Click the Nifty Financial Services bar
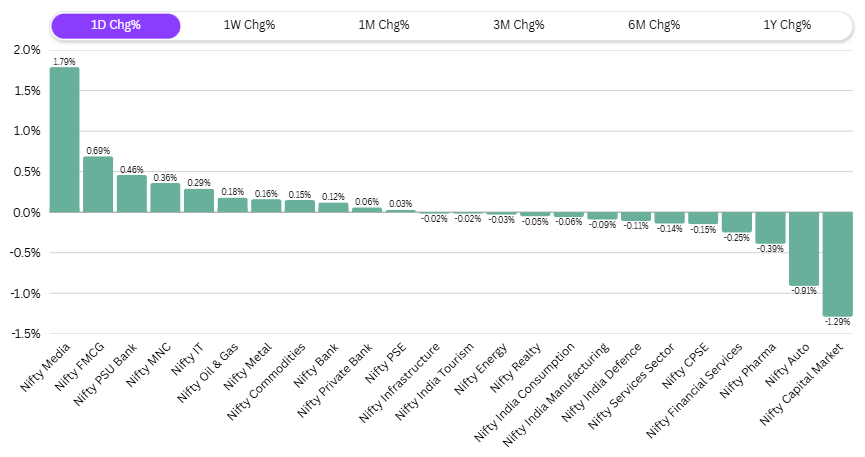 click(x=736, y=222)
